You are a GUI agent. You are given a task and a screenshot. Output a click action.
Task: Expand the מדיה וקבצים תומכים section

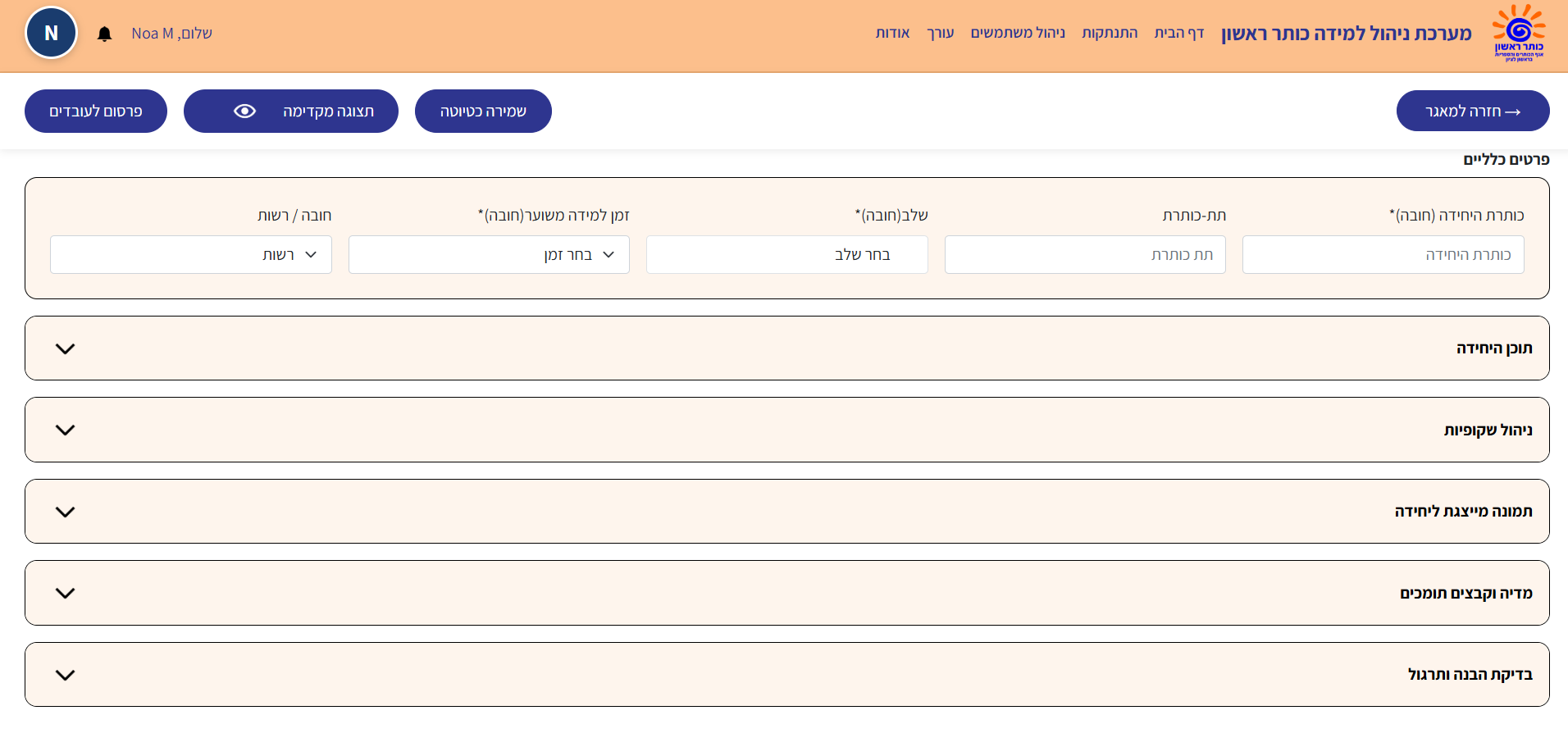pos(786,593)
